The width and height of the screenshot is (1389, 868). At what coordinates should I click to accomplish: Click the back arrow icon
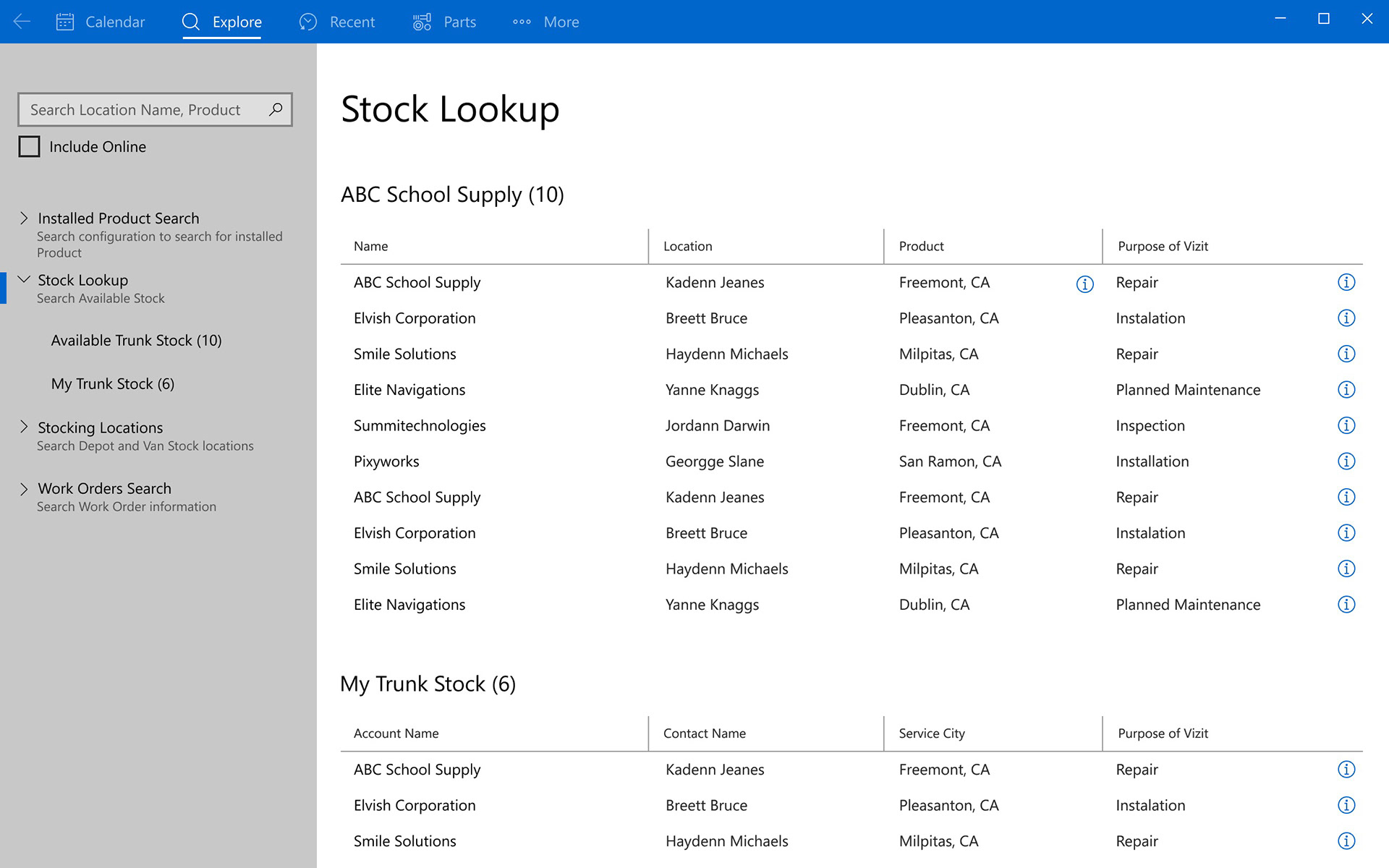(22, 22)
